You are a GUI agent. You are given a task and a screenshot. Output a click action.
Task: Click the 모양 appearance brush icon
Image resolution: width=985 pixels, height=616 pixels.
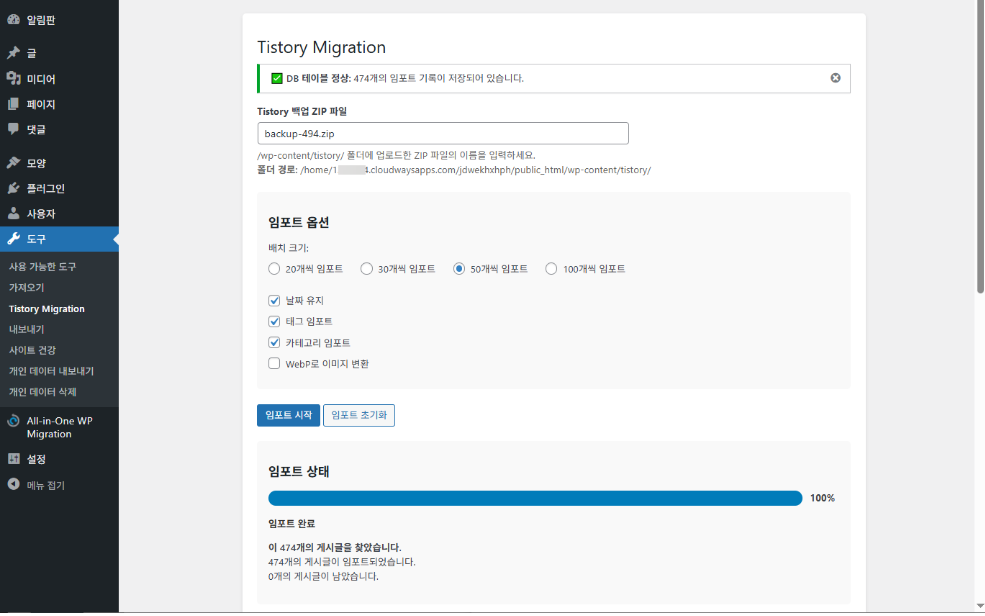click(13, 163)
